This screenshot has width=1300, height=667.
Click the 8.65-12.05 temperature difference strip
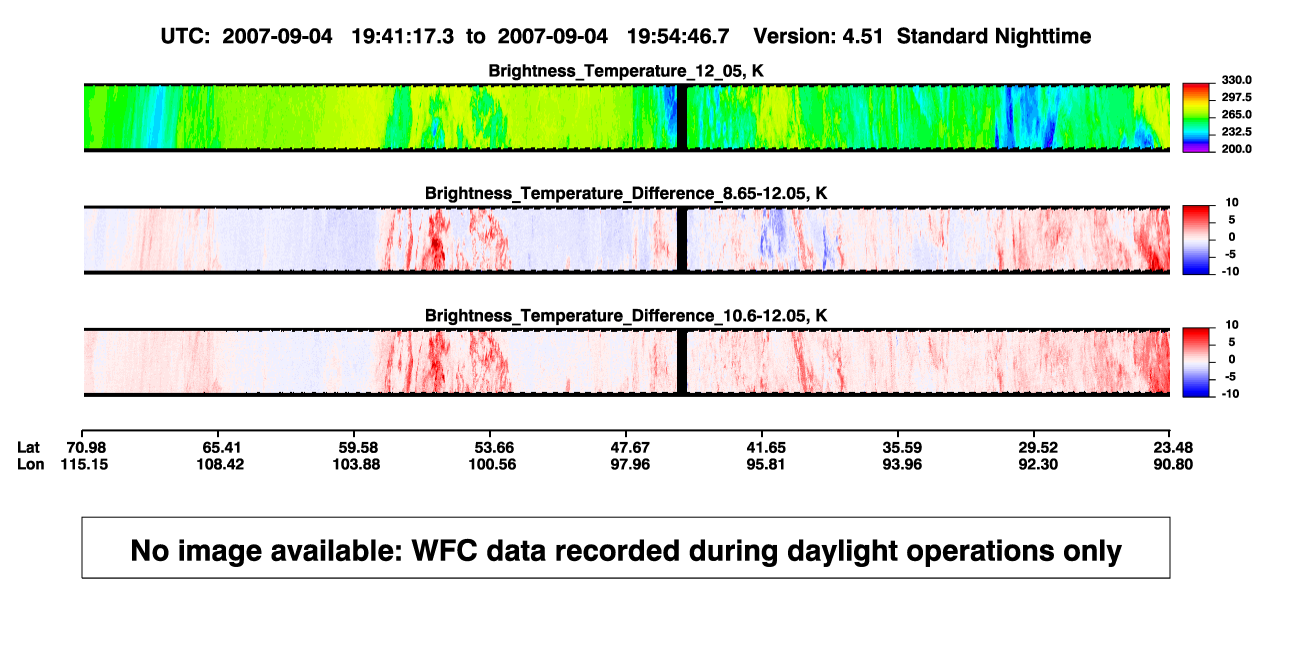[x=626, y=240]
